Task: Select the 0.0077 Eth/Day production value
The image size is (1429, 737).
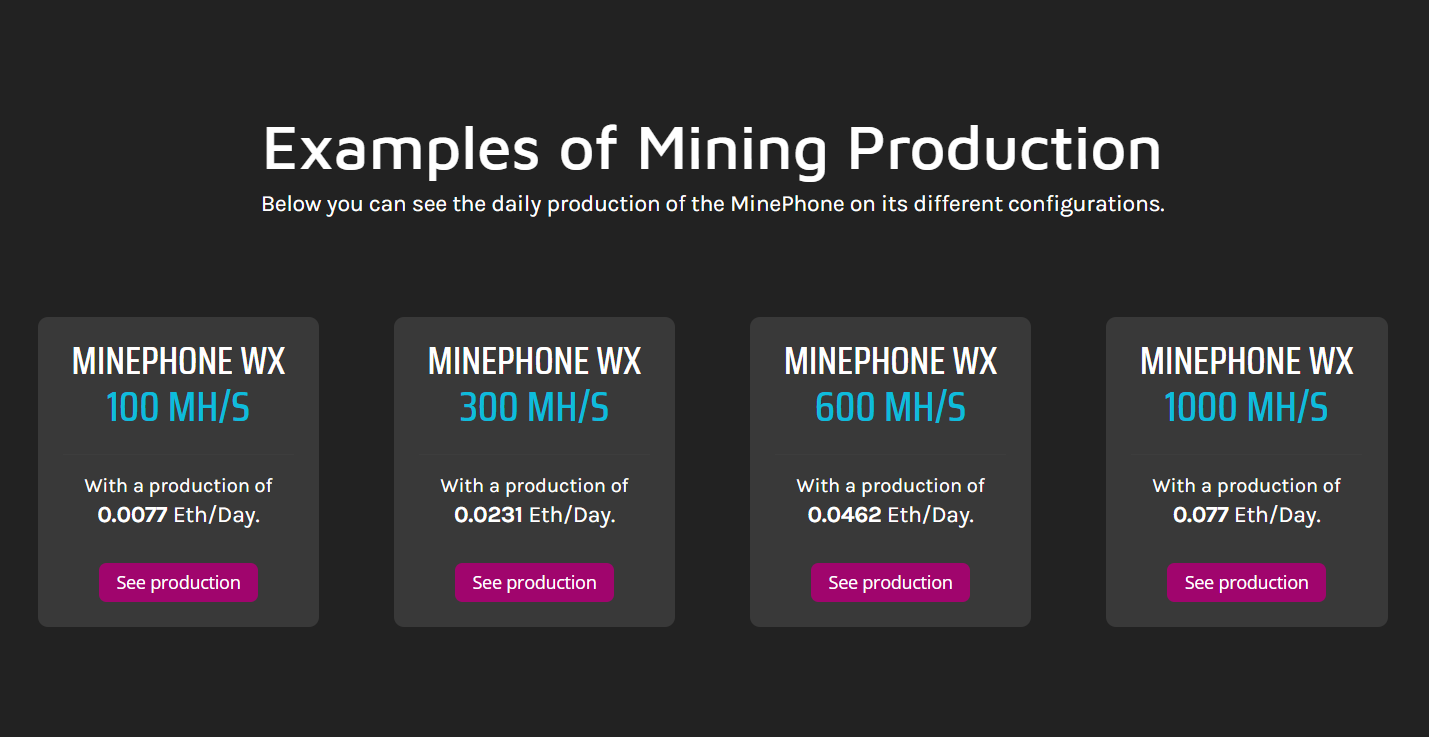Action: coord(178,516)
